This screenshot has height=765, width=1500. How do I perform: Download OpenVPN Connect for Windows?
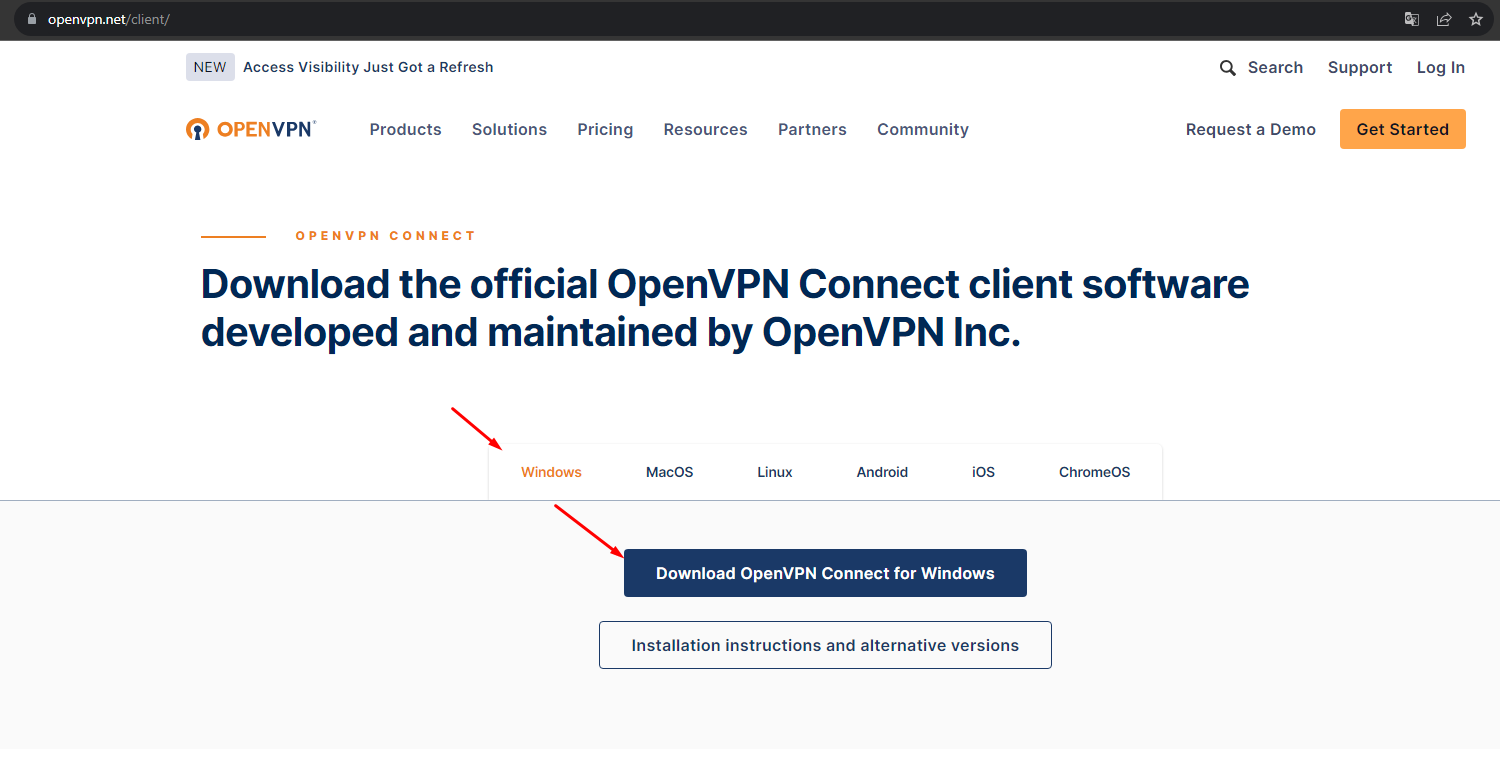coord(825,573)
